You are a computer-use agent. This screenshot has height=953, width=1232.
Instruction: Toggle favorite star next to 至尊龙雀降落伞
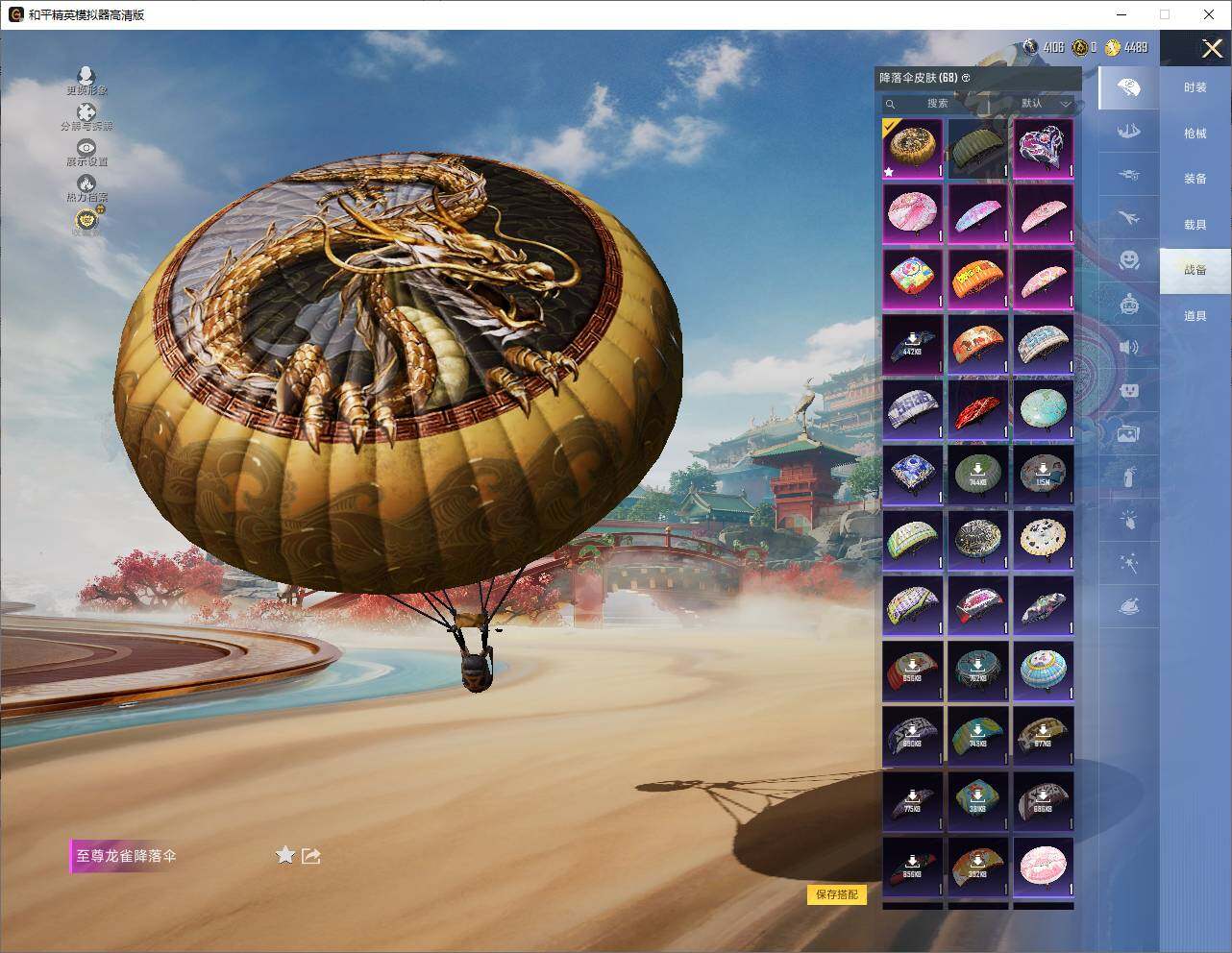[x=284, y=855]
